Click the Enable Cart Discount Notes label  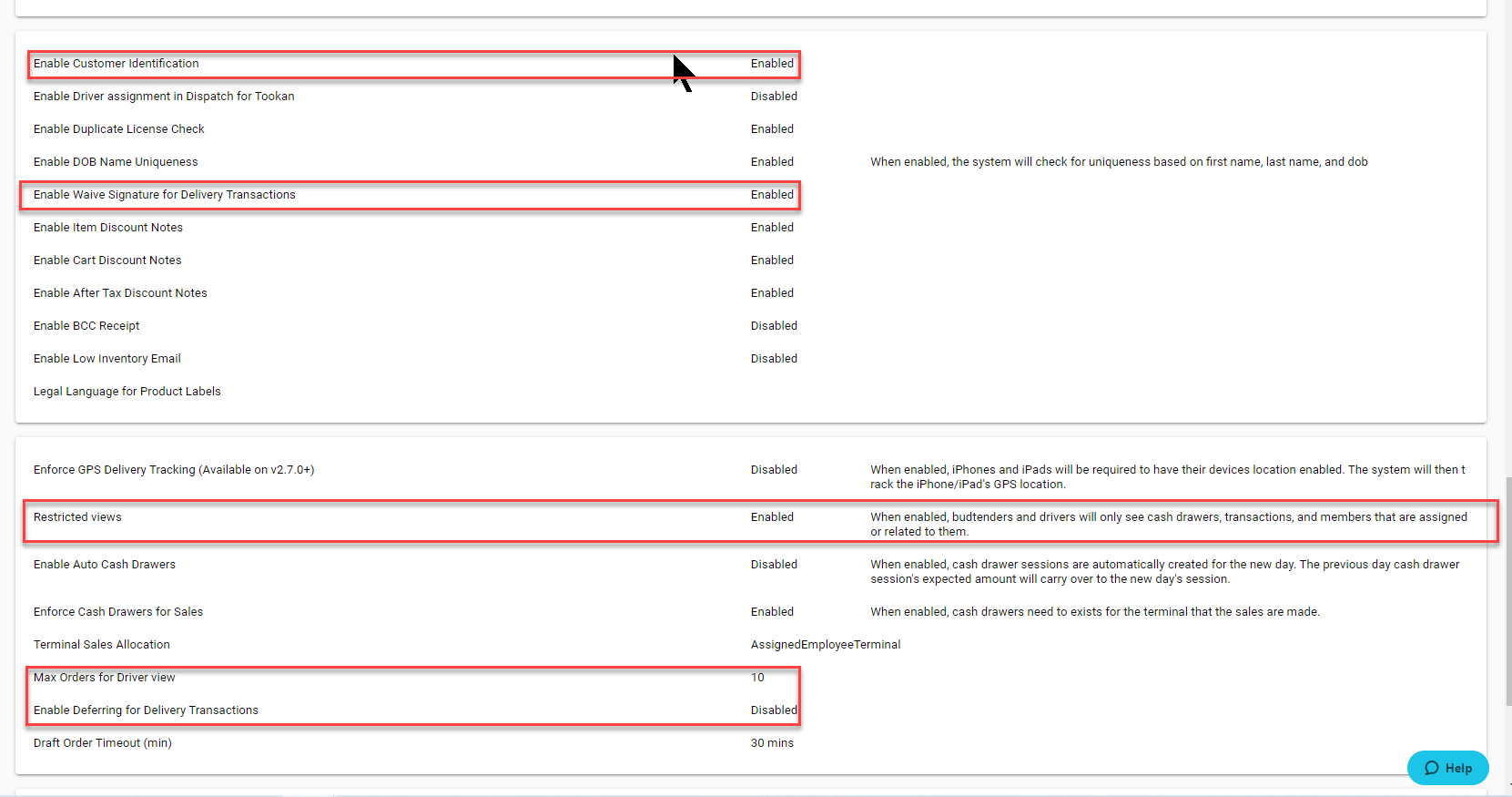(x=107, y=261)
